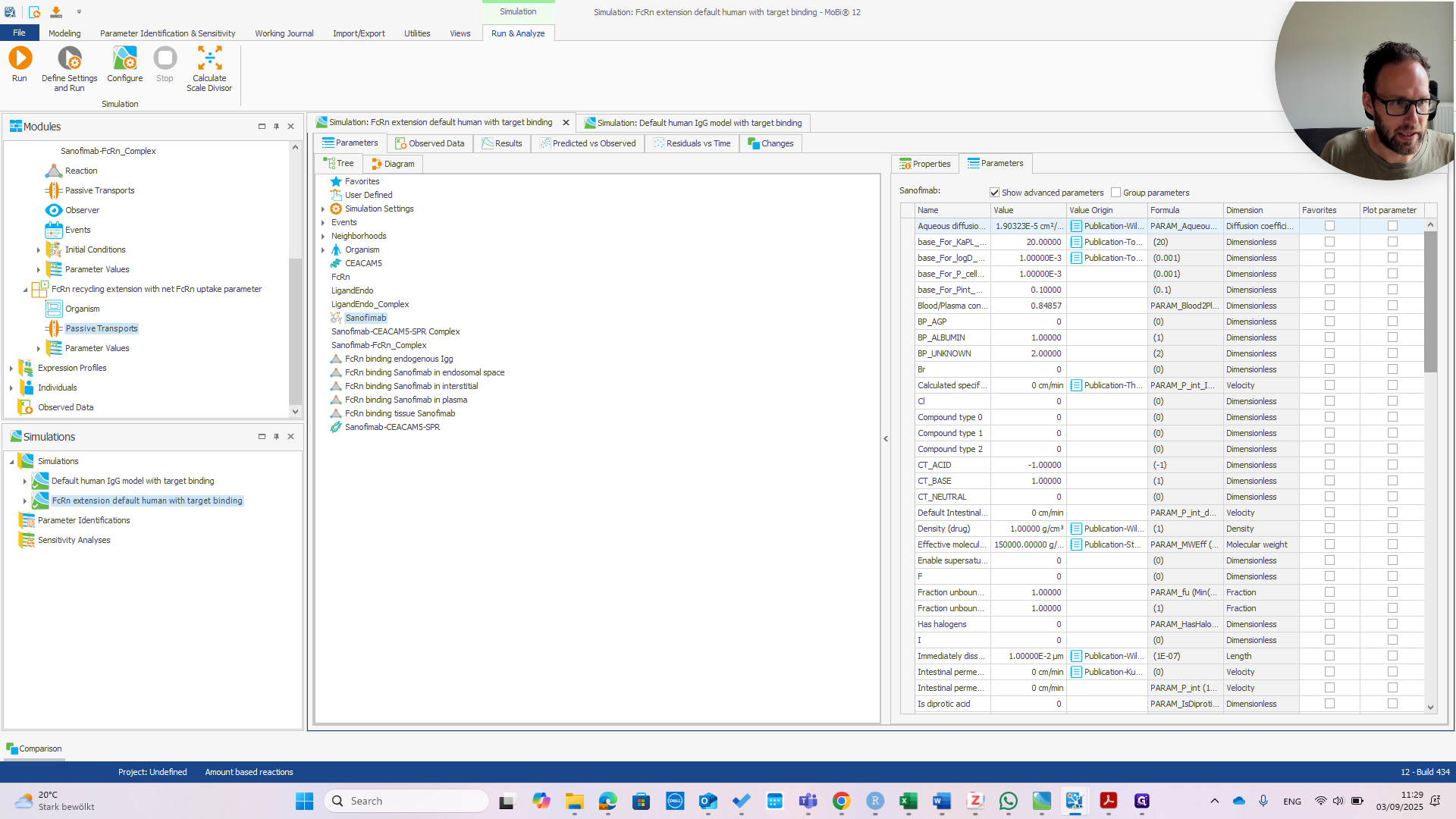The image size is (1456, 819).
Task: Pin the Modules panel
Action: click(276, 127)
